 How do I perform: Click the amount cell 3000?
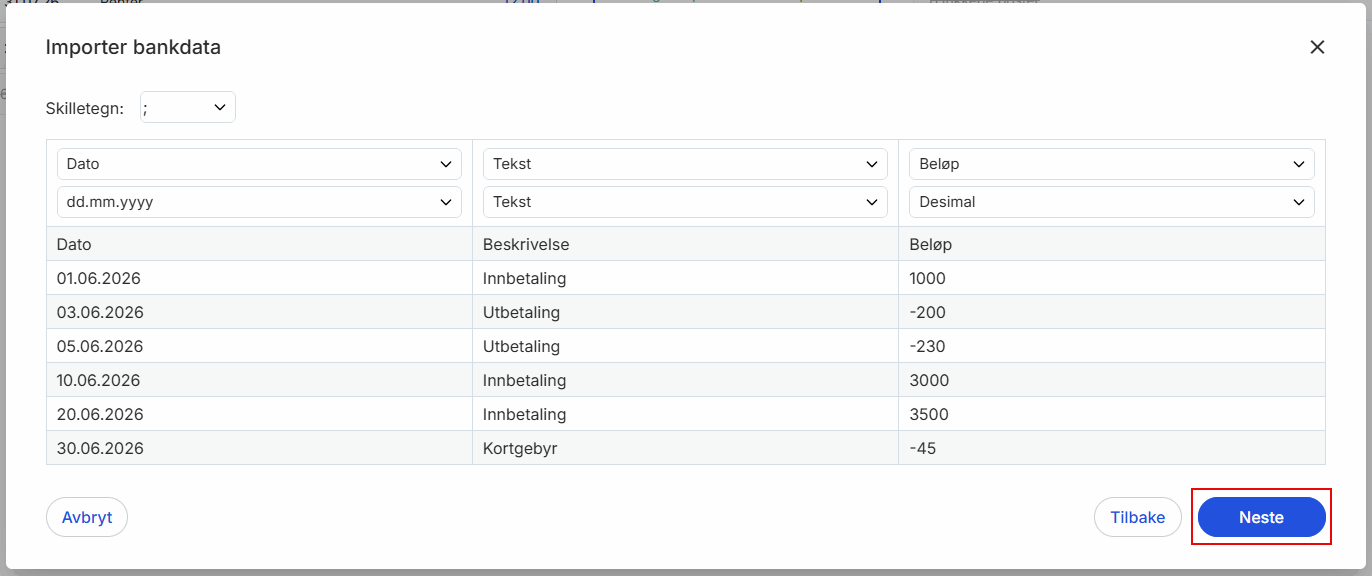pyautogui.click(x=1112, y=380)
